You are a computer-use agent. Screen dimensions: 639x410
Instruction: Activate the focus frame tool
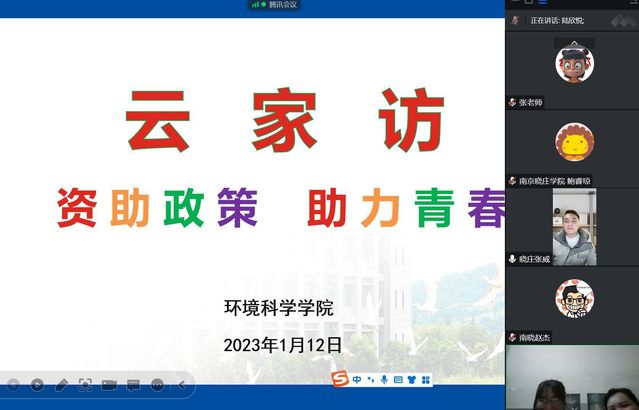coord(85,384)
